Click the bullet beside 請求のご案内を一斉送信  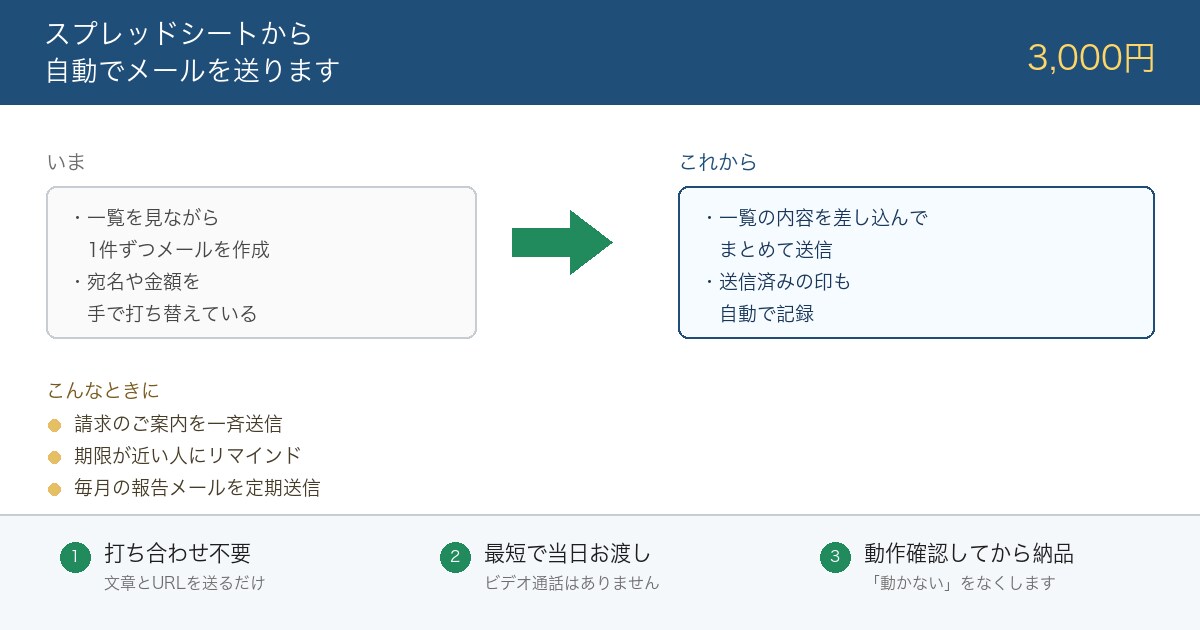click(x=55, y=426)
